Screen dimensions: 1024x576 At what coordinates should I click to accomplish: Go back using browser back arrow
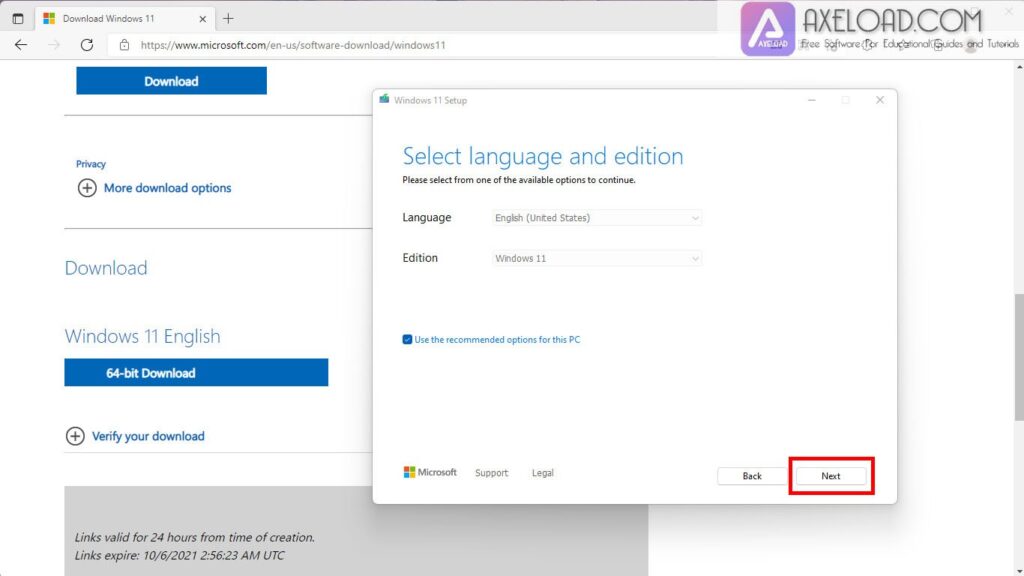click(21, 45)
